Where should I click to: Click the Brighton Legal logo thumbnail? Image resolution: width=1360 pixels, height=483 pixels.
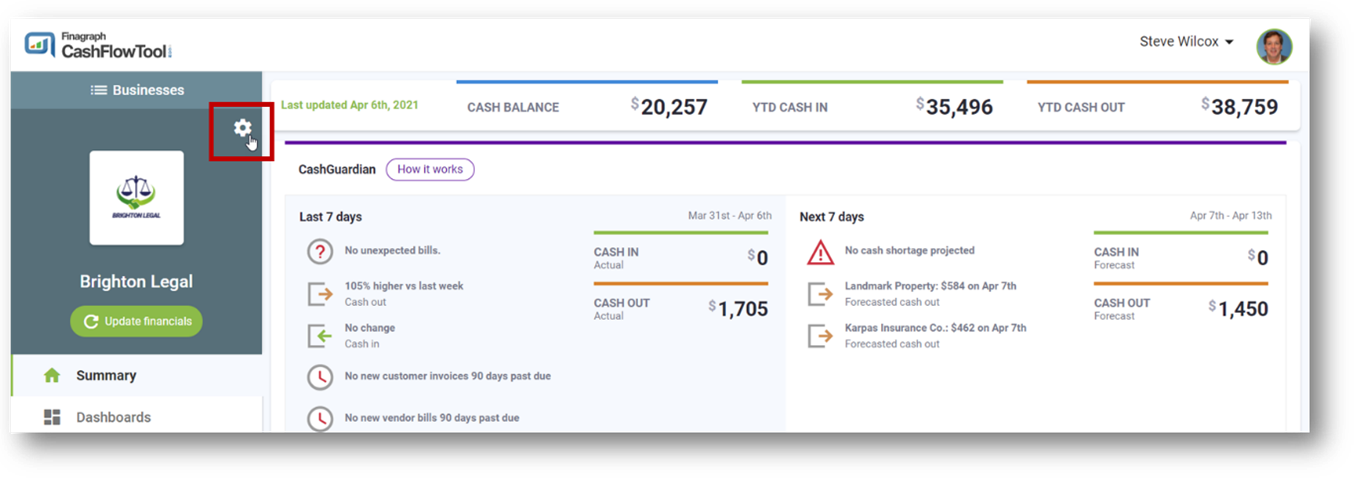tap(136, 198)
